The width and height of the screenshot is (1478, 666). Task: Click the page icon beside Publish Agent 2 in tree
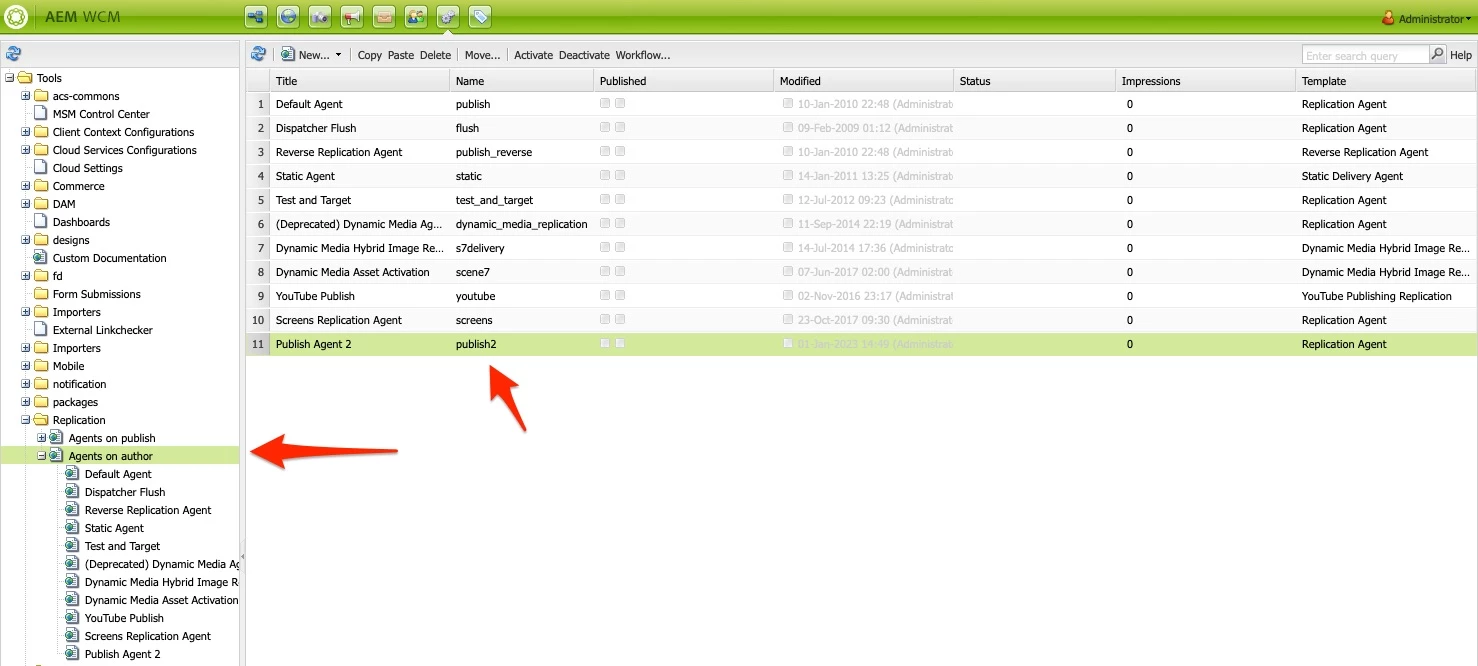72,654
